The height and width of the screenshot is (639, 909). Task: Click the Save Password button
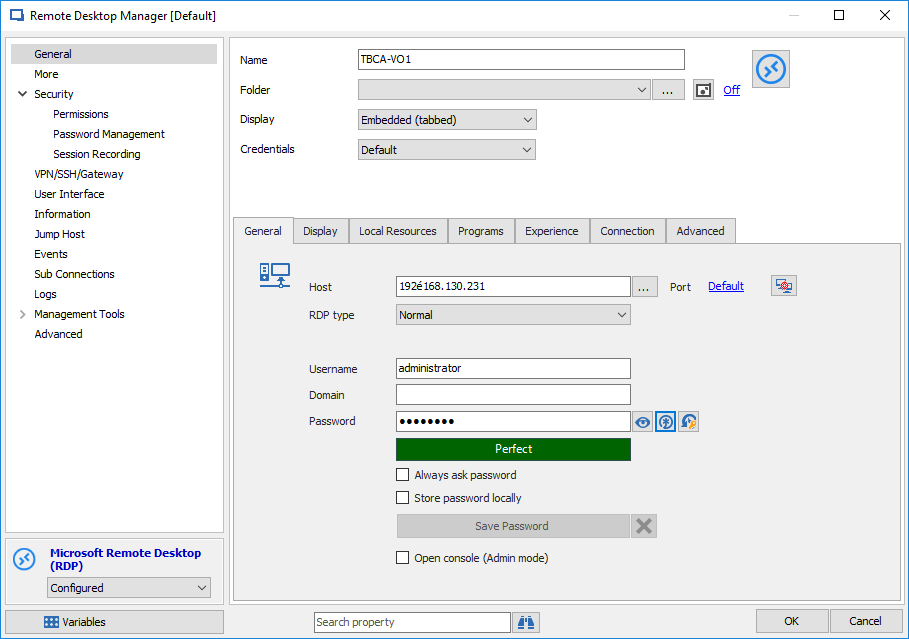(512, 526)
